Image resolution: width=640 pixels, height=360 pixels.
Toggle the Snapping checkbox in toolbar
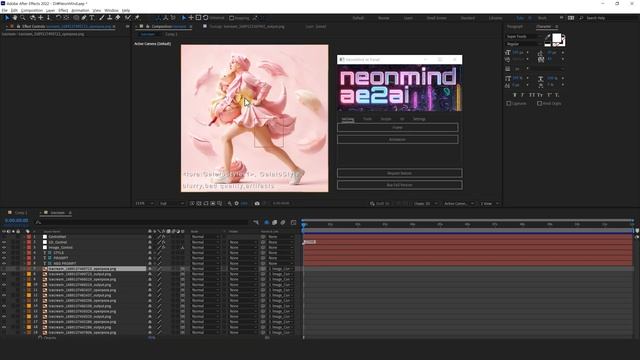231,18
